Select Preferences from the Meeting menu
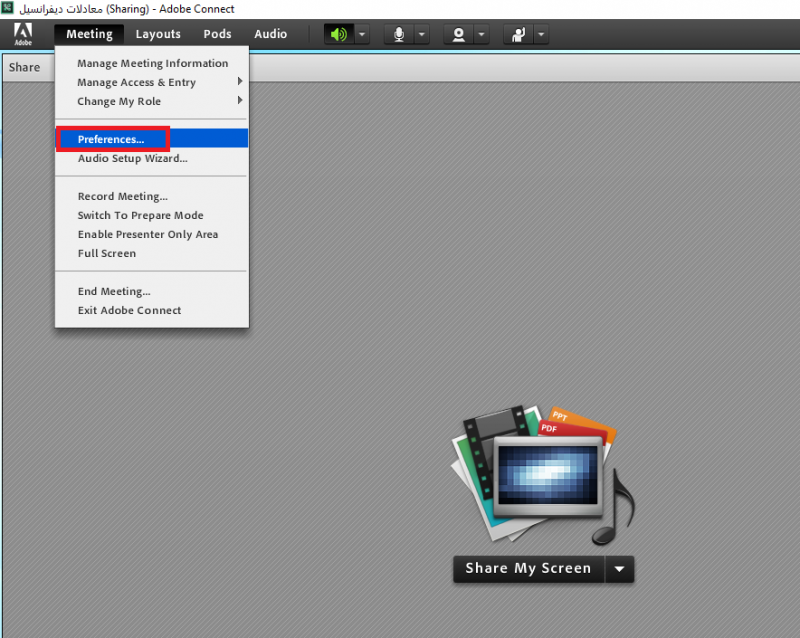 (111, 139)
